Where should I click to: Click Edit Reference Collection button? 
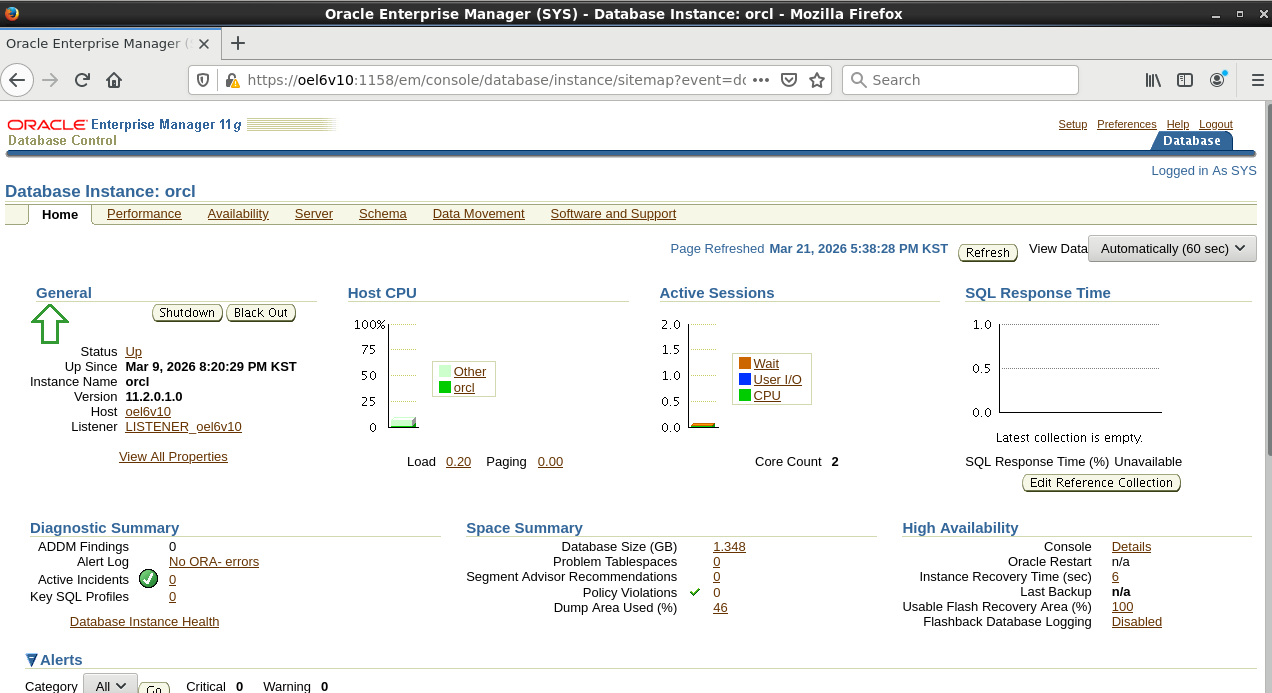[x=1101, y=483]
